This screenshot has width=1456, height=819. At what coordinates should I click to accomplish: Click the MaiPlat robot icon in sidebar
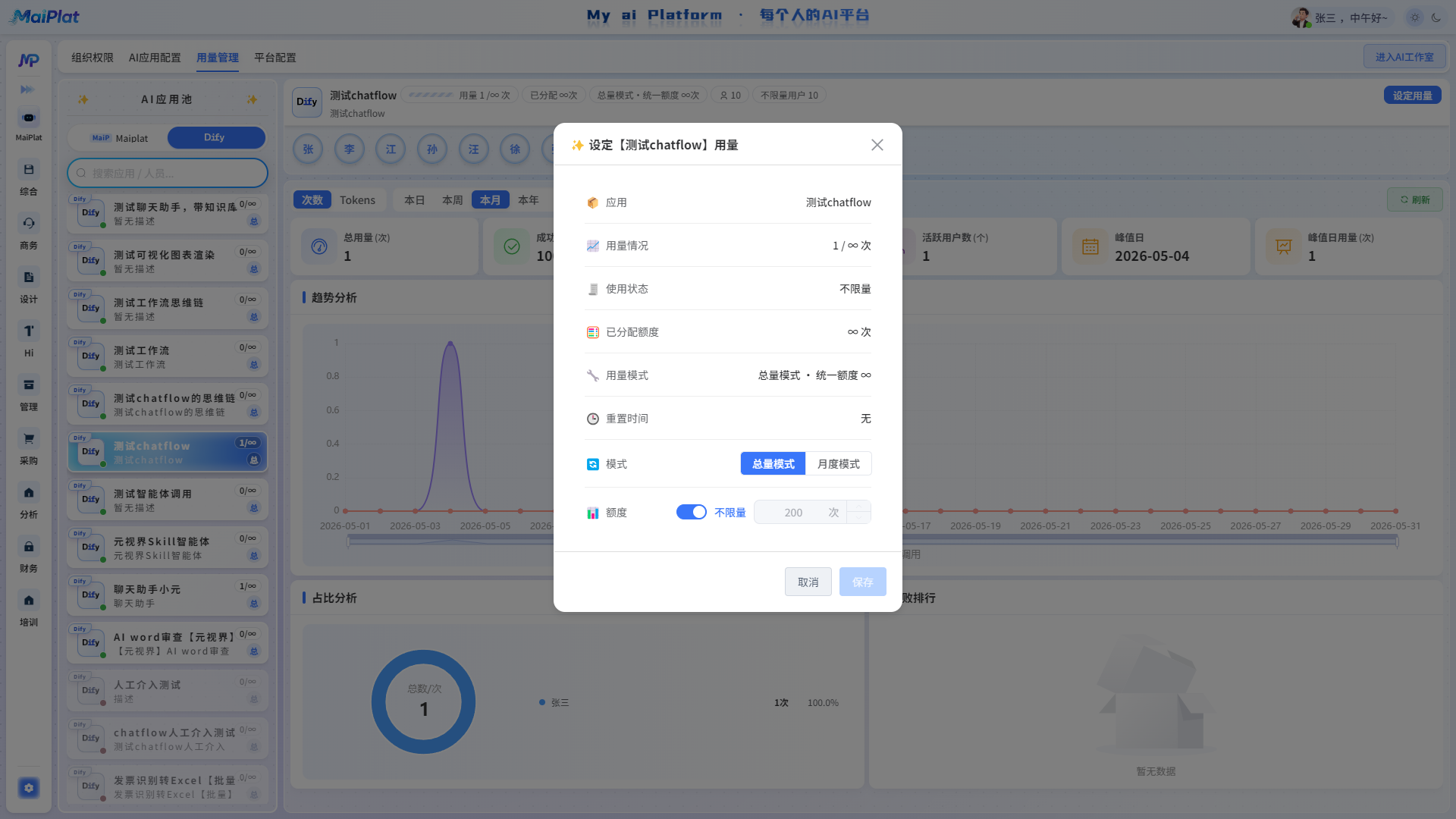[x=29, y=118]
